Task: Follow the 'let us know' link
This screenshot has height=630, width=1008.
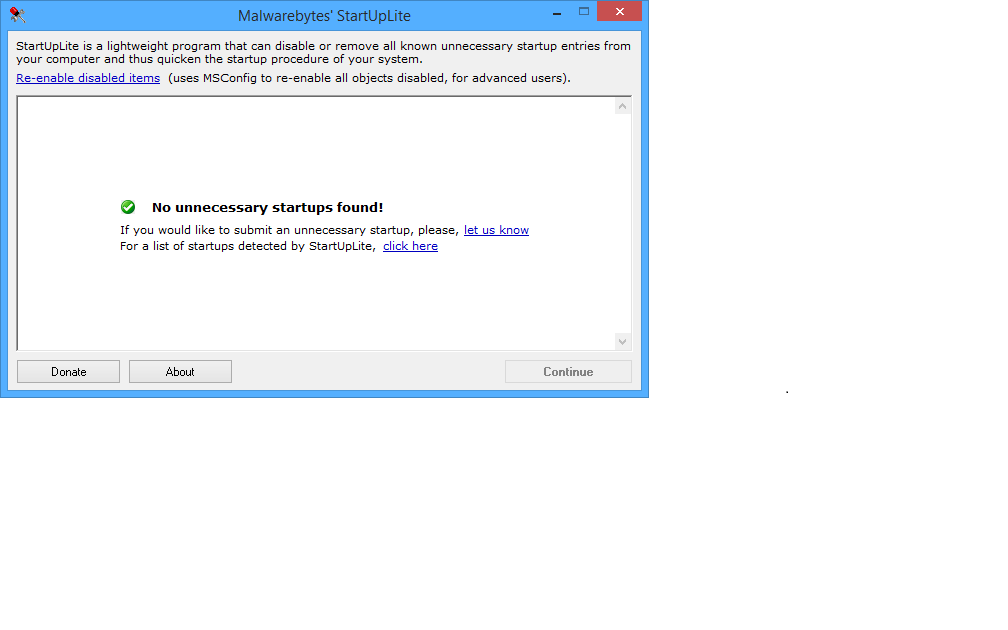Action: (x=496, y=230)
